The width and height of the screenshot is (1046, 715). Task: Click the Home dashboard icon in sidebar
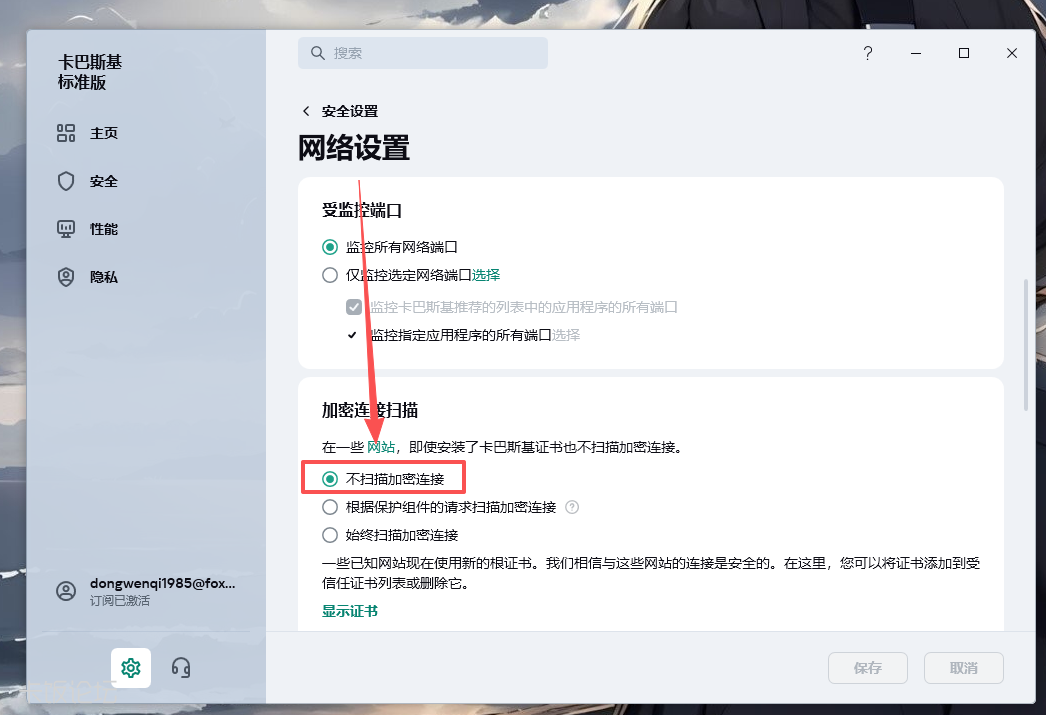tap(66, 133)
